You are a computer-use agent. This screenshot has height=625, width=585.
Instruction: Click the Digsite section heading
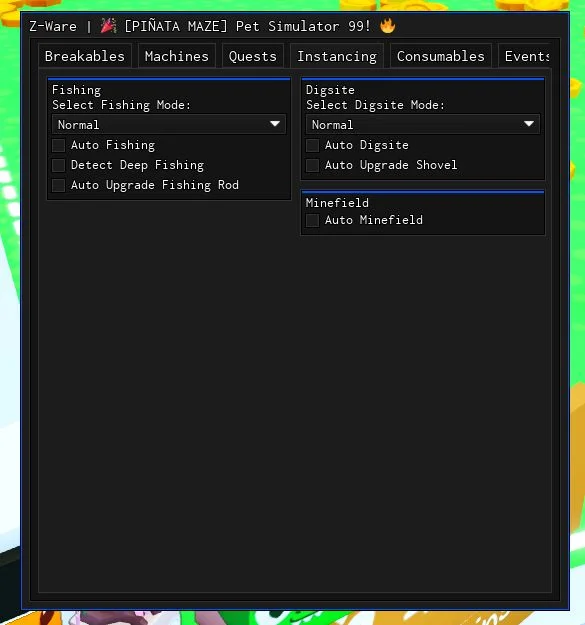tap(330, 90)
